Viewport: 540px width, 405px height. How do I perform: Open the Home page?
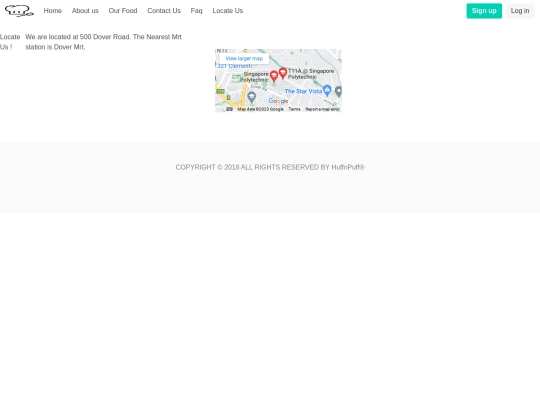point(53,11)
